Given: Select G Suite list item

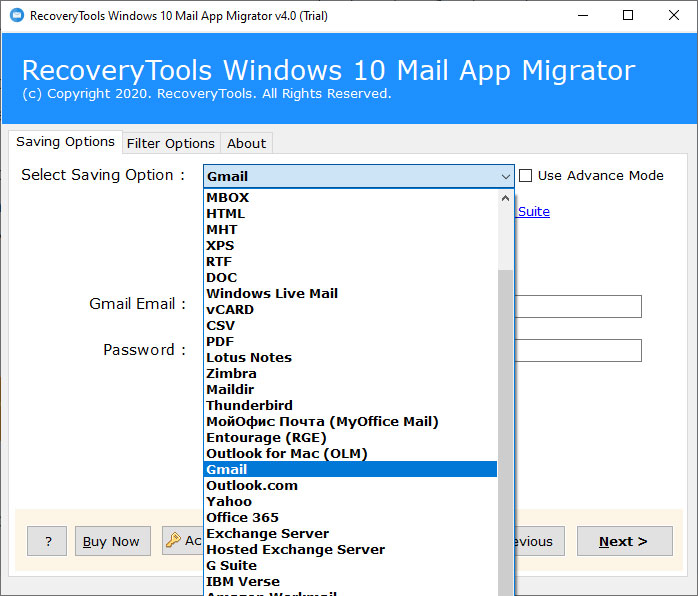Looking at the screenshot, I should [x=351, y=566].
